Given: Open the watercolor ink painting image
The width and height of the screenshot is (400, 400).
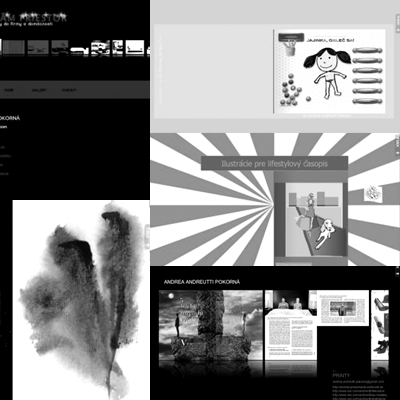Looking at the screenshot, I should point(81,300).
